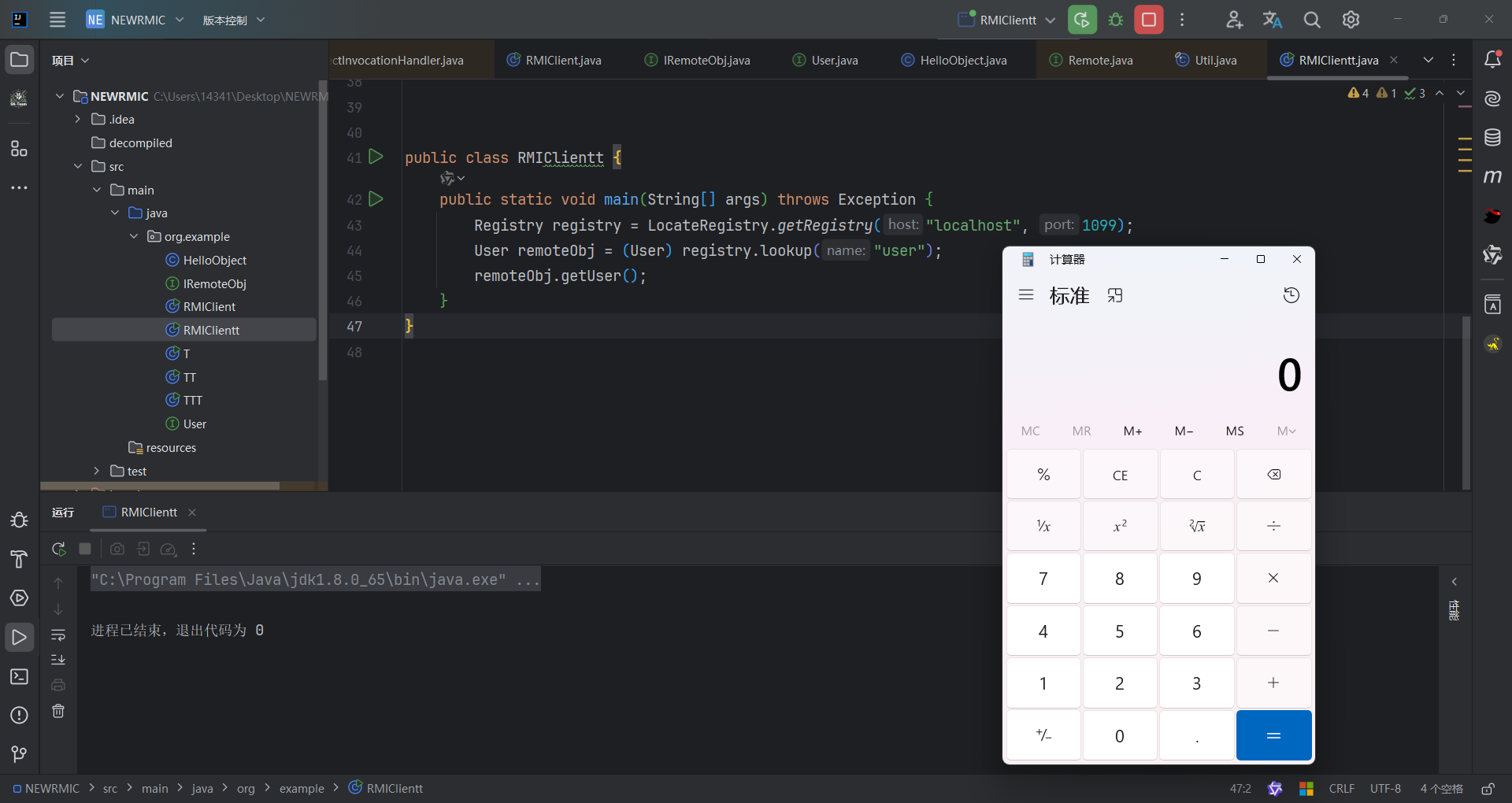Switch to the HelloObject.java editor tab
This screenshot has height=803, width=1512.
(x=954, y=60)
